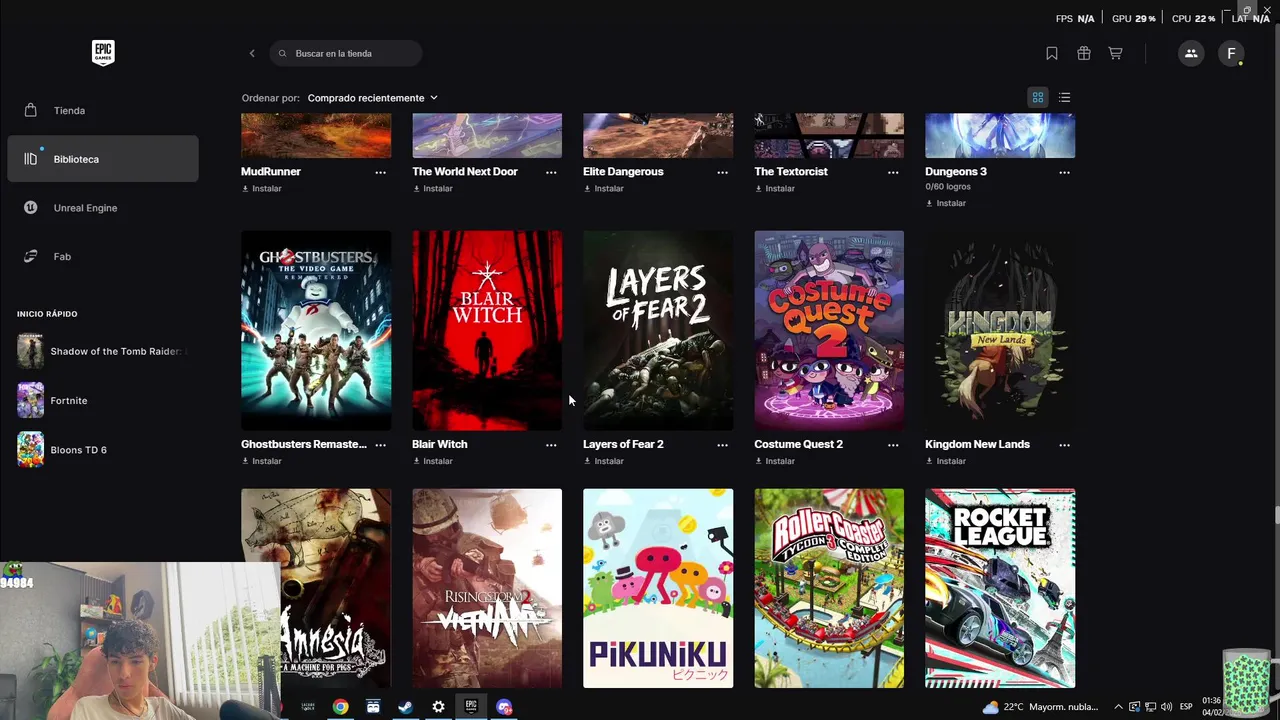
Task: Install Ghostbusters Remastered
Action: tap(262, 461)
